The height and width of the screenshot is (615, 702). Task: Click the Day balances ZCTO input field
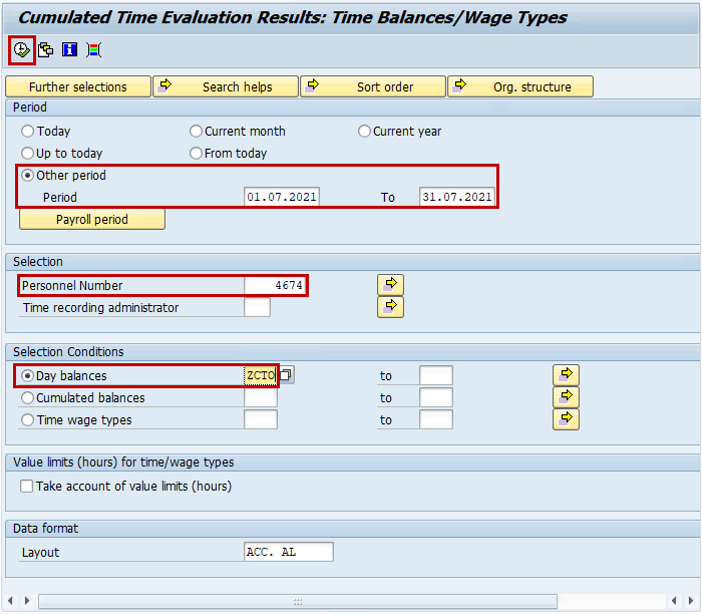click(261, 375)
